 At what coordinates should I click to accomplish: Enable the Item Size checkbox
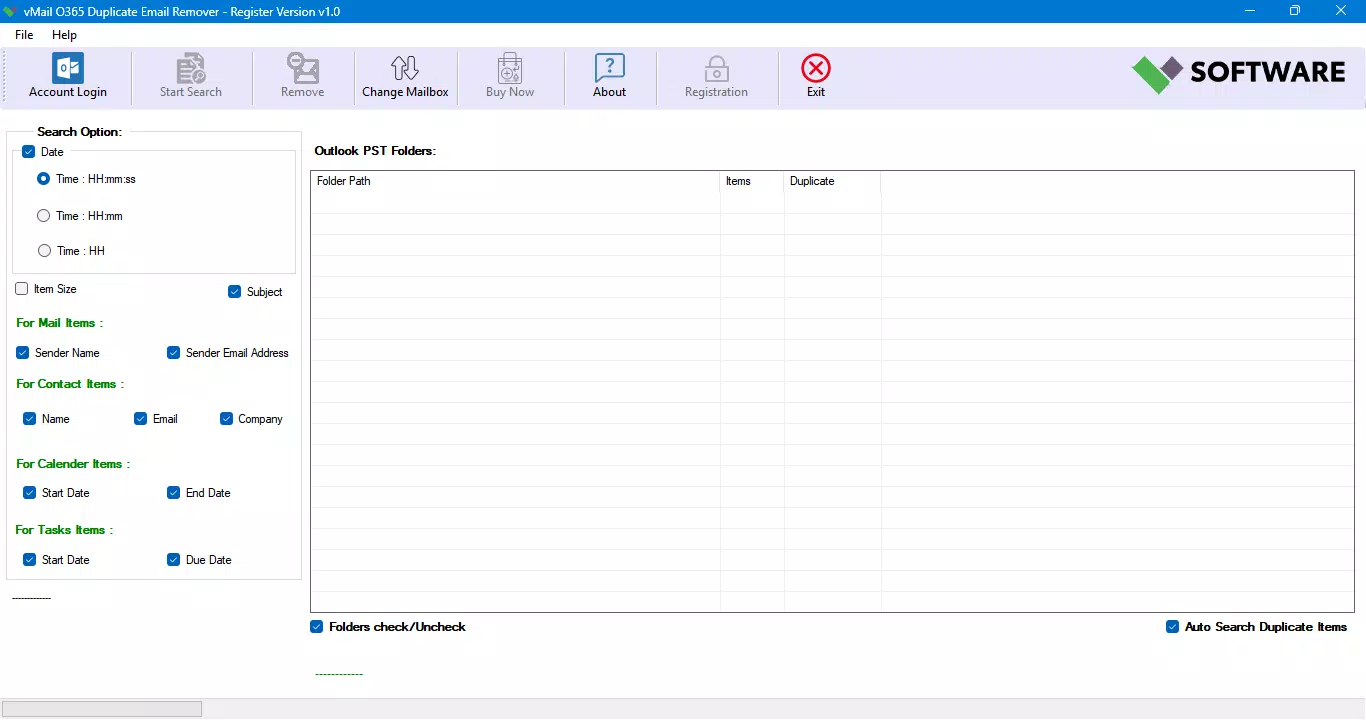pos(22,289)
